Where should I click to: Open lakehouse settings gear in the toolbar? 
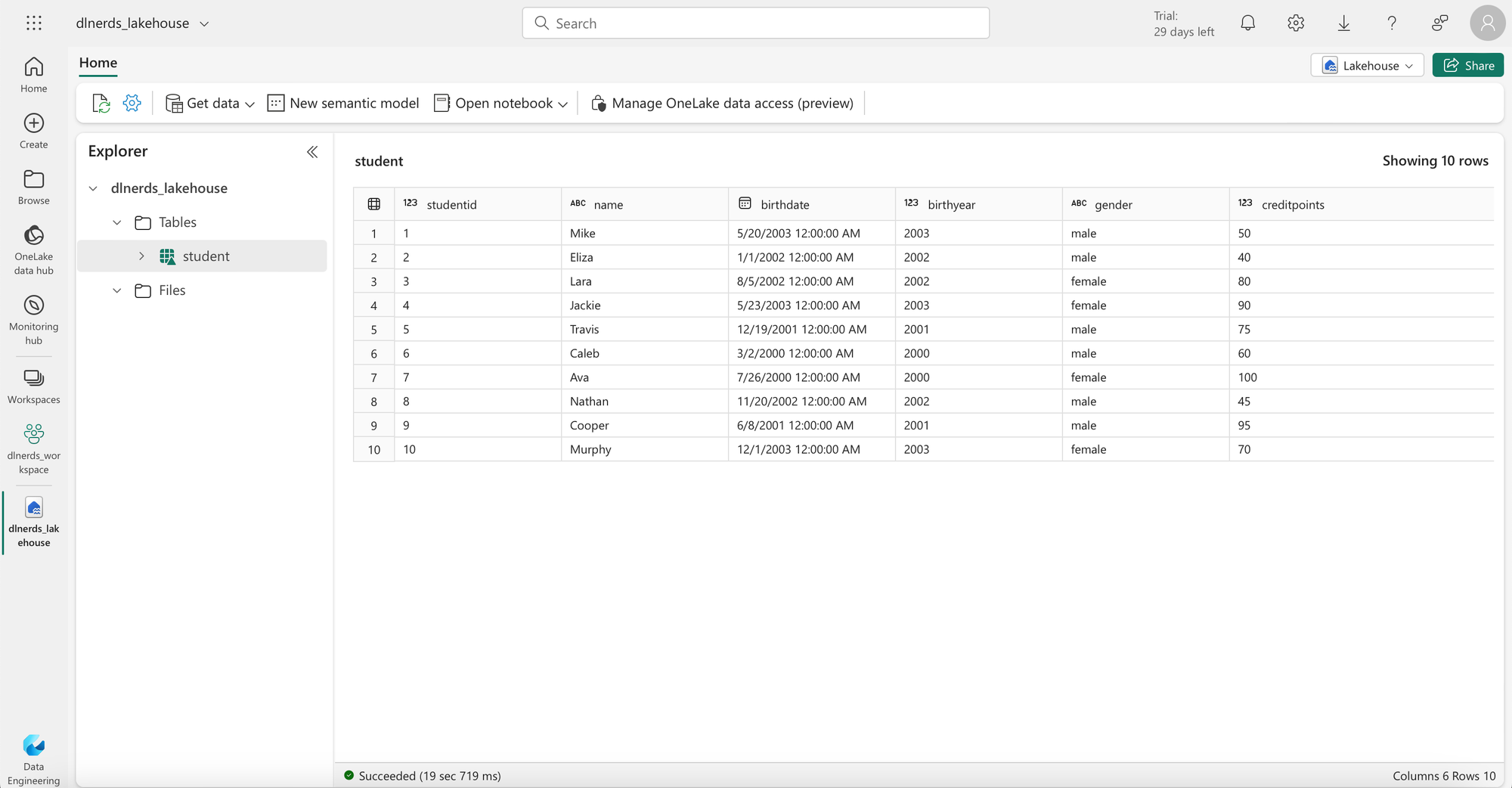tap(132, 103)
